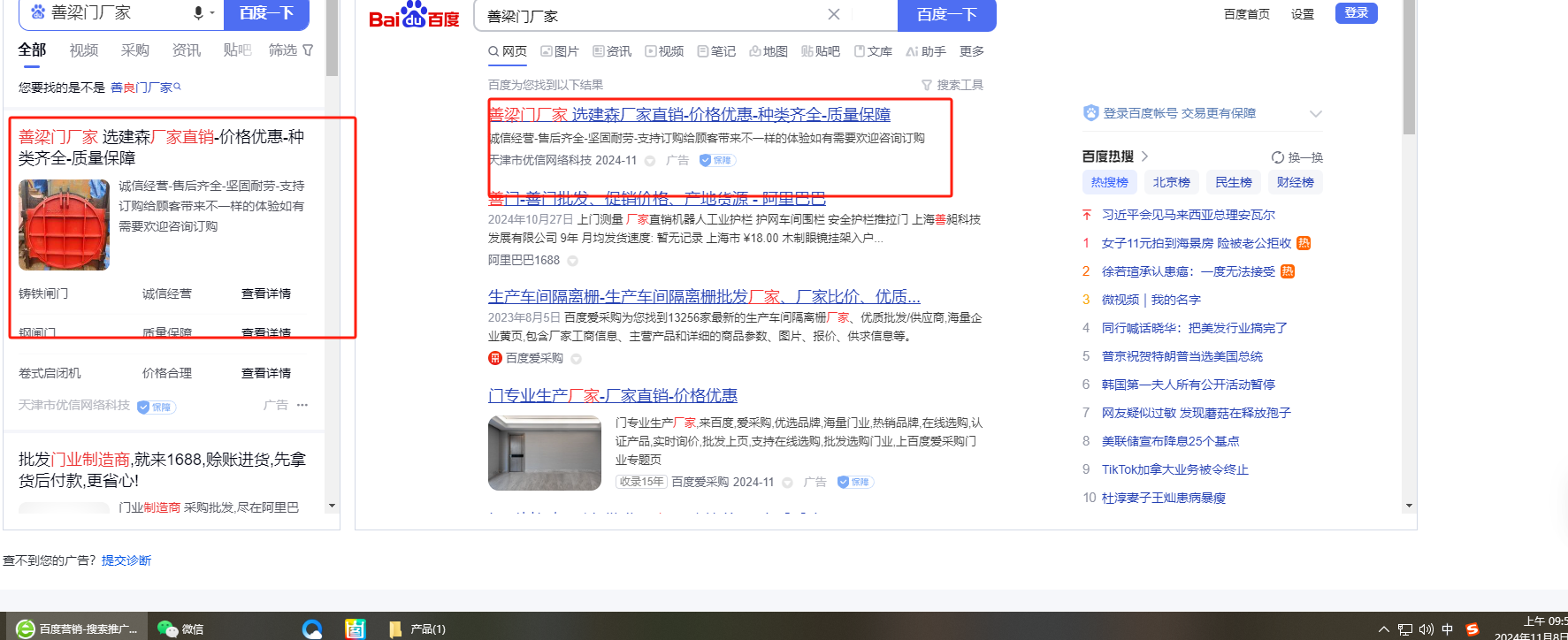
Task: Click the 保障 badge in the first PC result
Action: (x=717, y=160)
